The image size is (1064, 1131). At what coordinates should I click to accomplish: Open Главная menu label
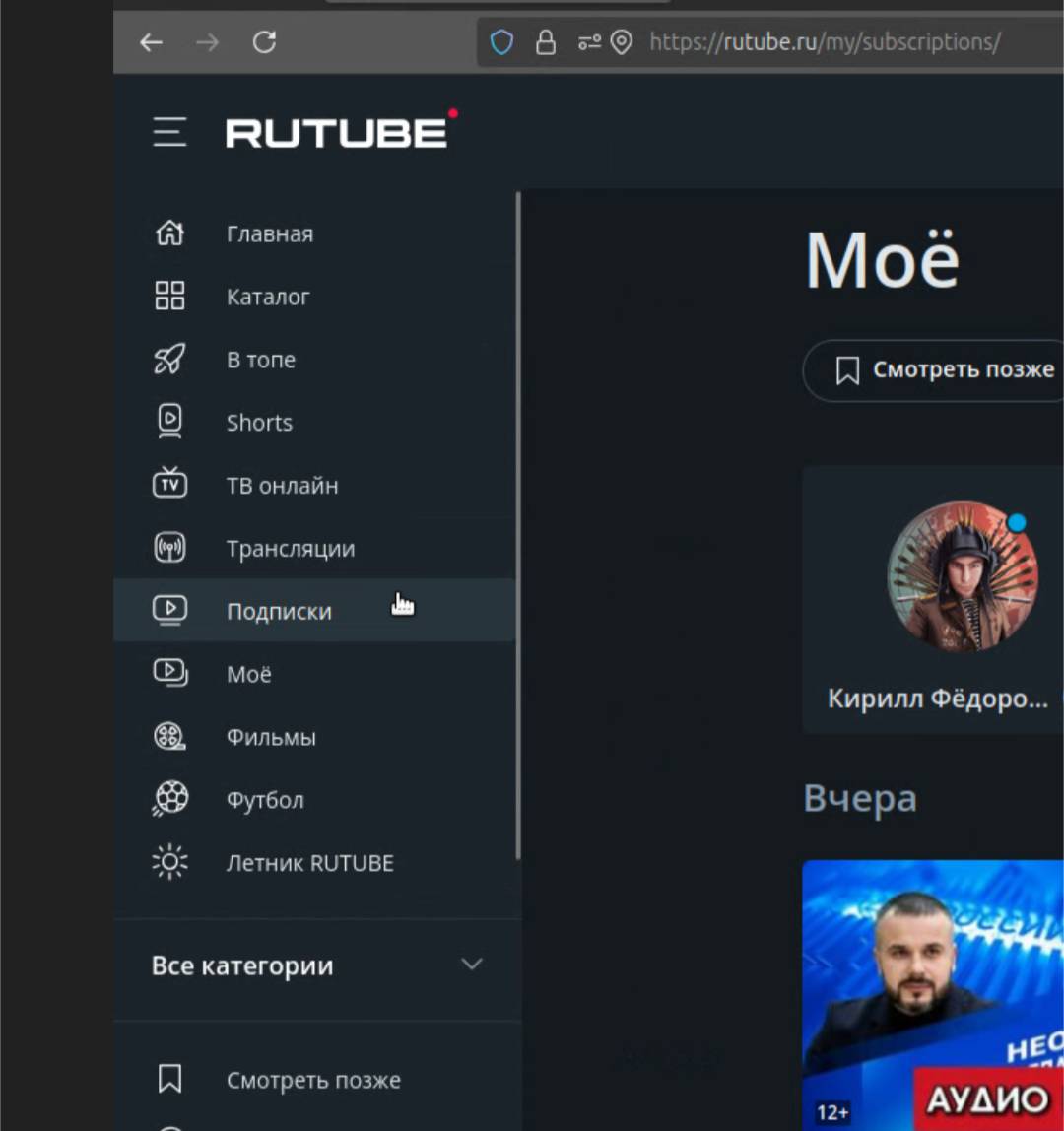(270, 233)
